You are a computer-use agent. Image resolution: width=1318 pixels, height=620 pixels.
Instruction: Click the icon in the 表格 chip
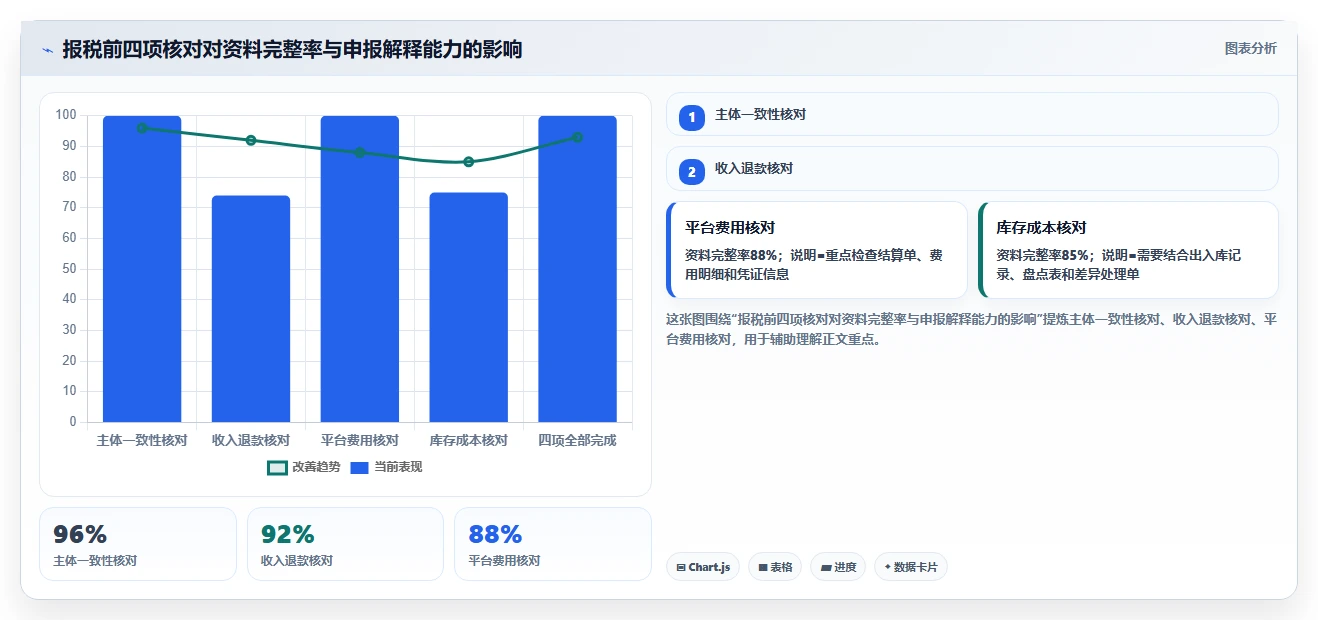[x=762, y=567]
